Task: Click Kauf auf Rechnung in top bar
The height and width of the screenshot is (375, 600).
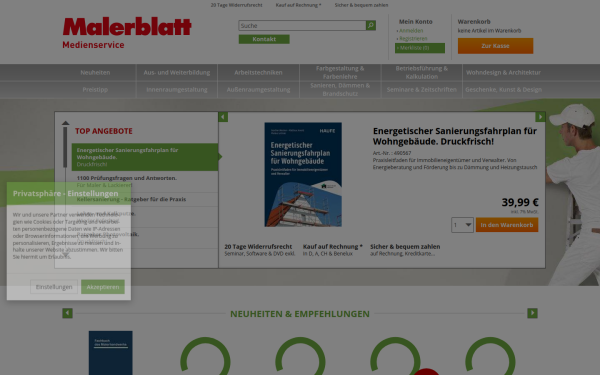Action: click(x=298, y=5)
